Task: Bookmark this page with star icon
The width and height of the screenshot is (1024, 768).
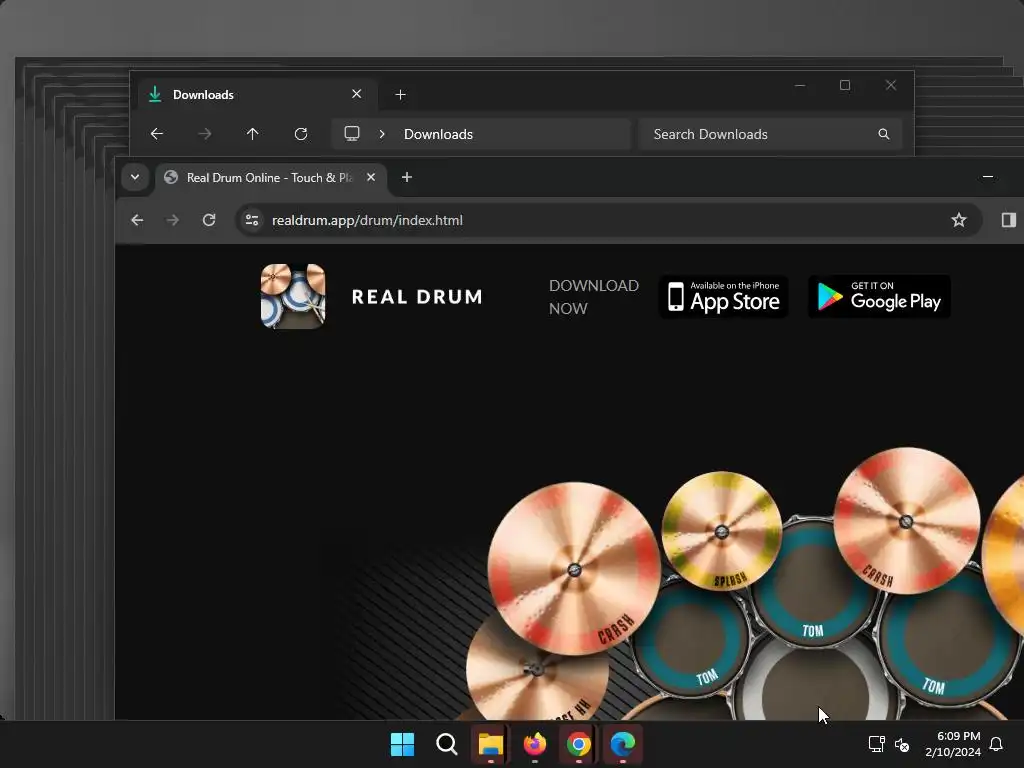Action: [958, 220]
